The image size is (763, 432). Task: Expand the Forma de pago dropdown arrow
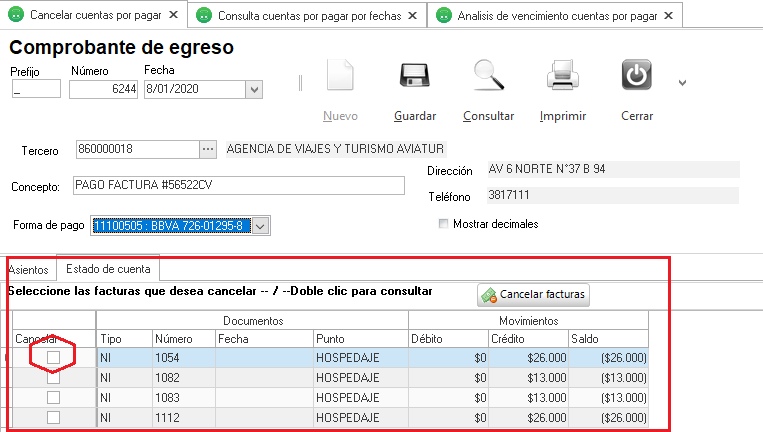(x=260, y=226)
